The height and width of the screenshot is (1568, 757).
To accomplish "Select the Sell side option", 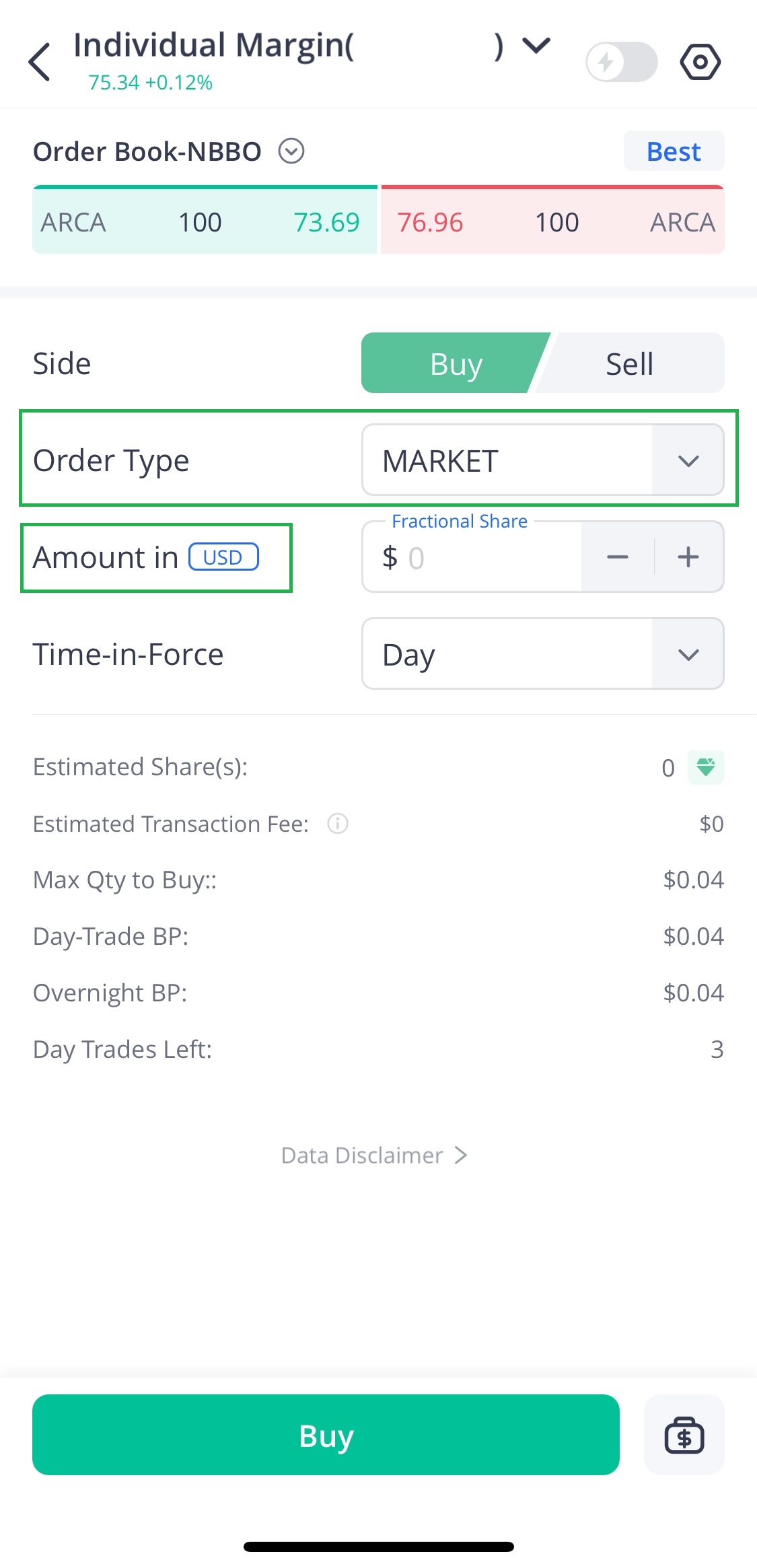I will [x=629, y=363].
